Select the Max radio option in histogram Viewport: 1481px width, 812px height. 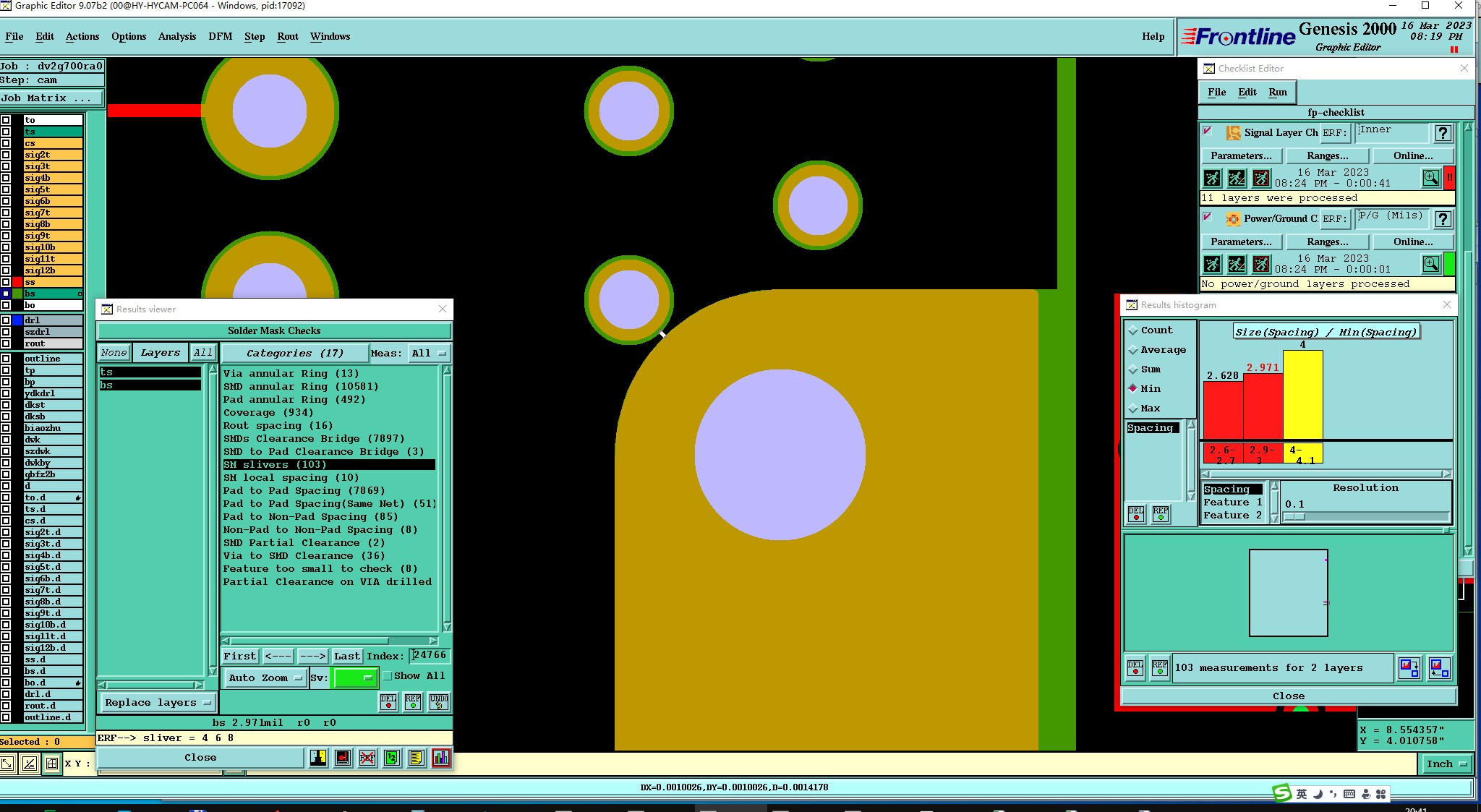[x=1133, y=409]
